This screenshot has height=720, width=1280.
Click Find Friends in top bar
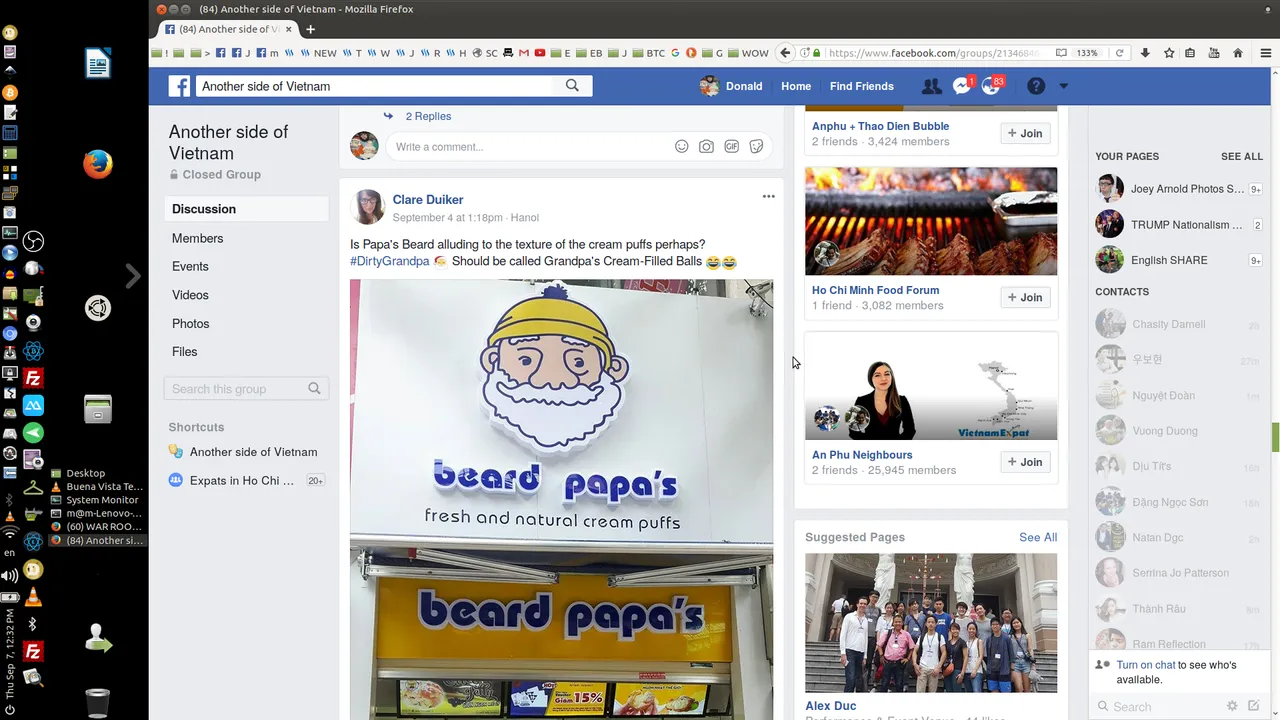click(x=862, y=86)
